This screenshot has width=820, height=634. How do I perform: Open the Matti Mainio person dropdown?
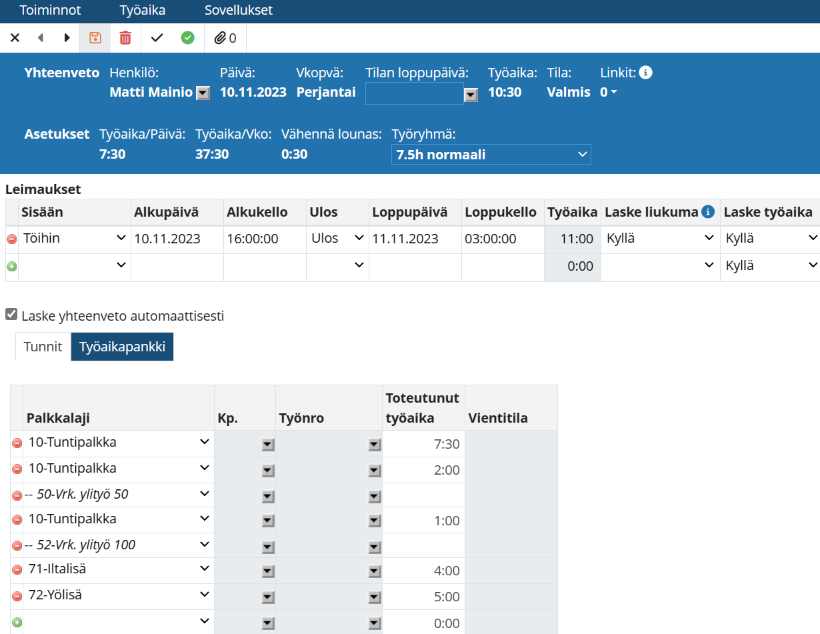pyautogui.click(x=203, y=93)
